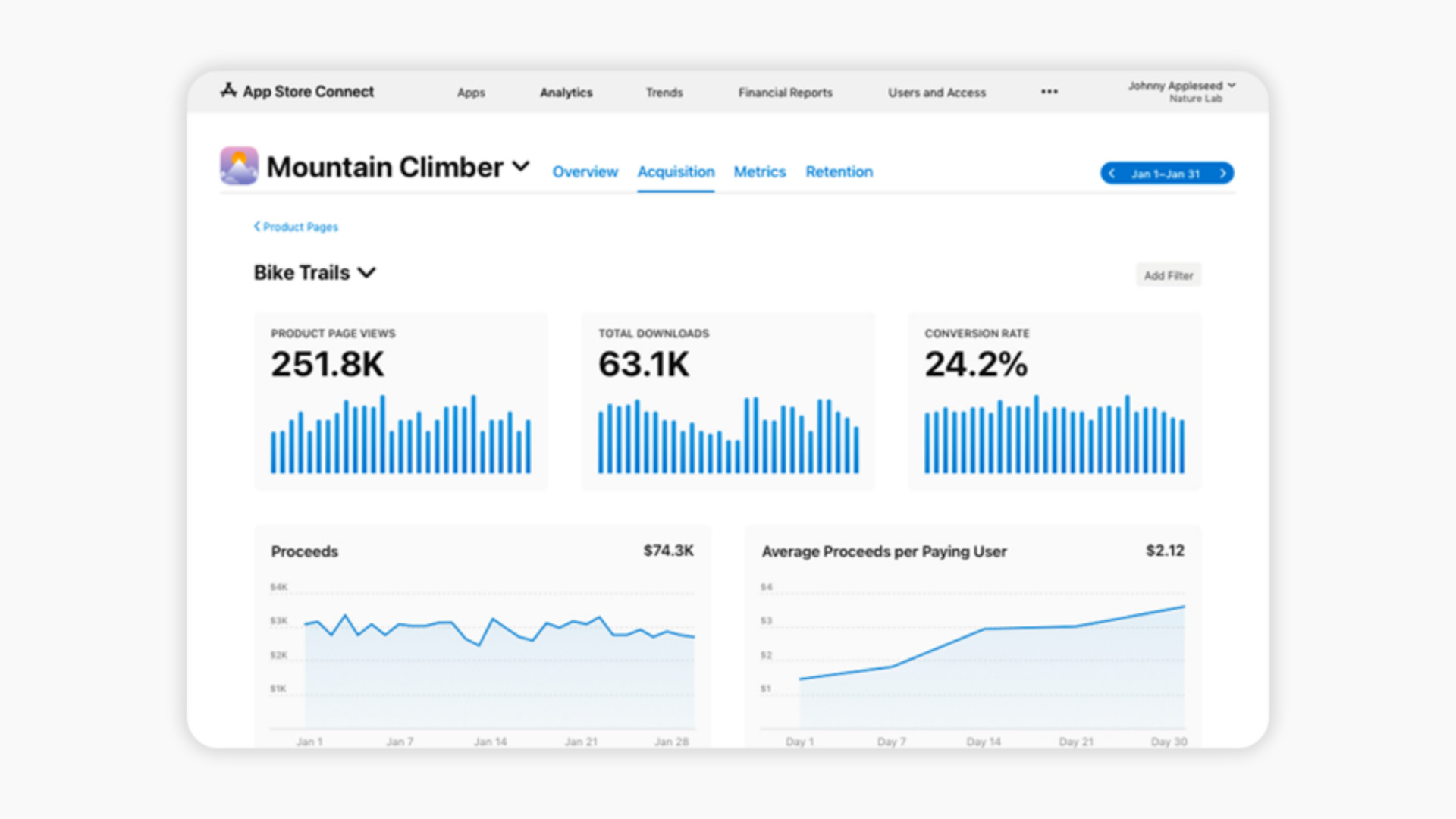Click the Jan 14 axis label
The height and width of the screenshot is (819, 1456).
490,742
